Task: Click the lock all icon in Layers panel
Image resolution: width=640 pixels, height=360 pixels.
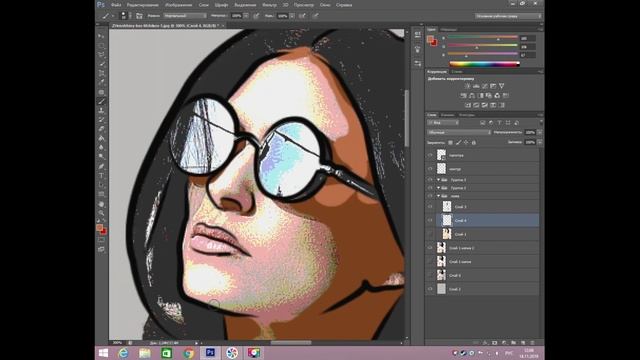Action: [x=474, y=142]
